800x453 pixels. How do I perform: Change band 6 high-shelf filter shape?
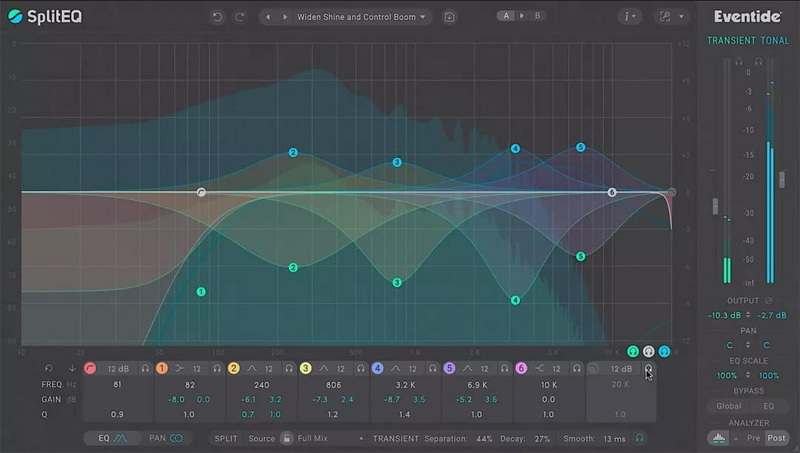tap(539, 368)
